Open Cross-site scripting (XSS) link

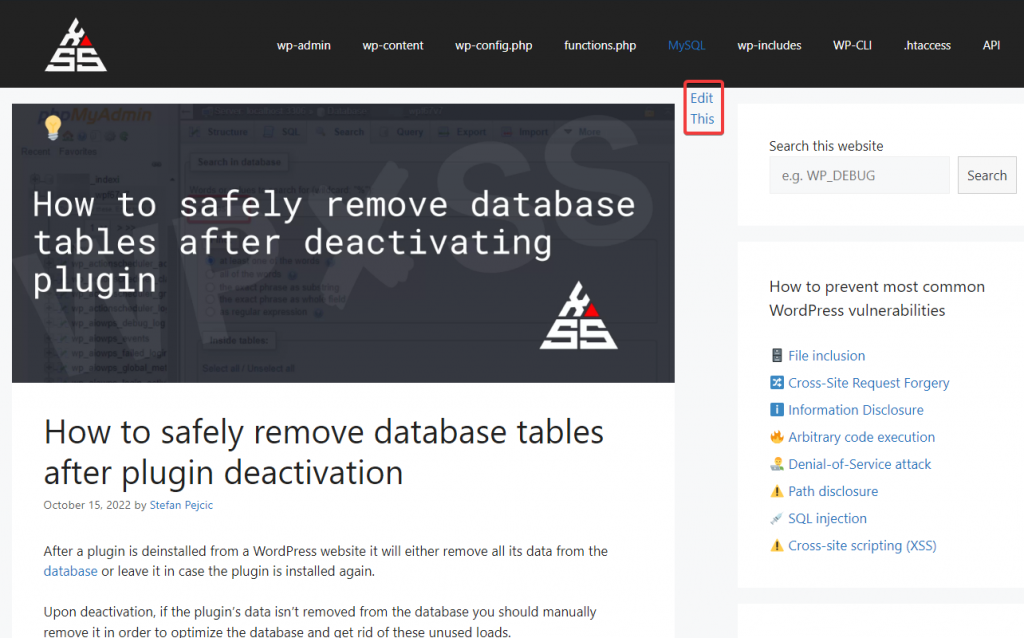click(862, 545)
